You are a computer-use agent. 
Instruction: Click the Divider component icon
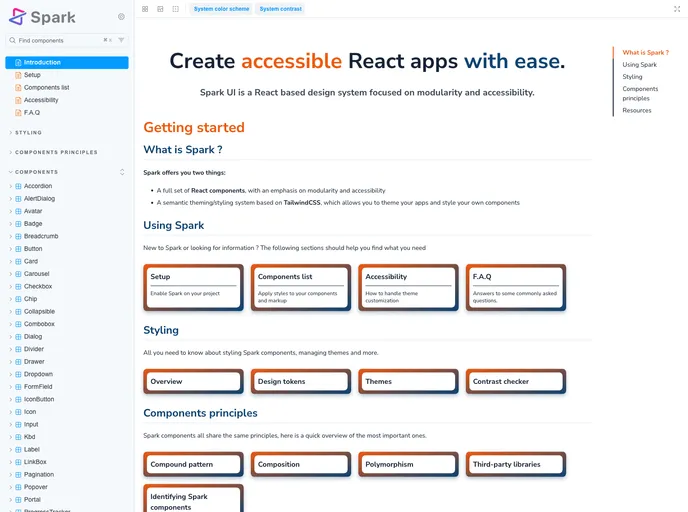pyautogui.click(x=18, y=349)
